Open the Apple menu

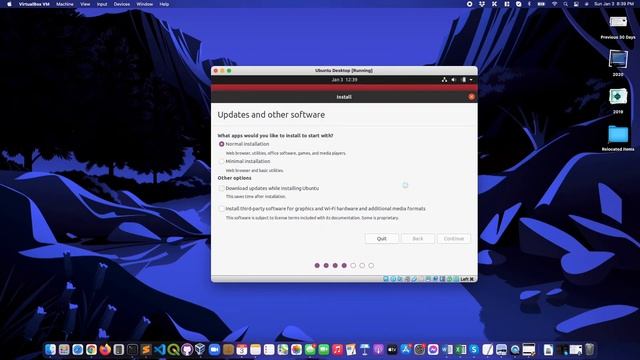tap(9, 4)
